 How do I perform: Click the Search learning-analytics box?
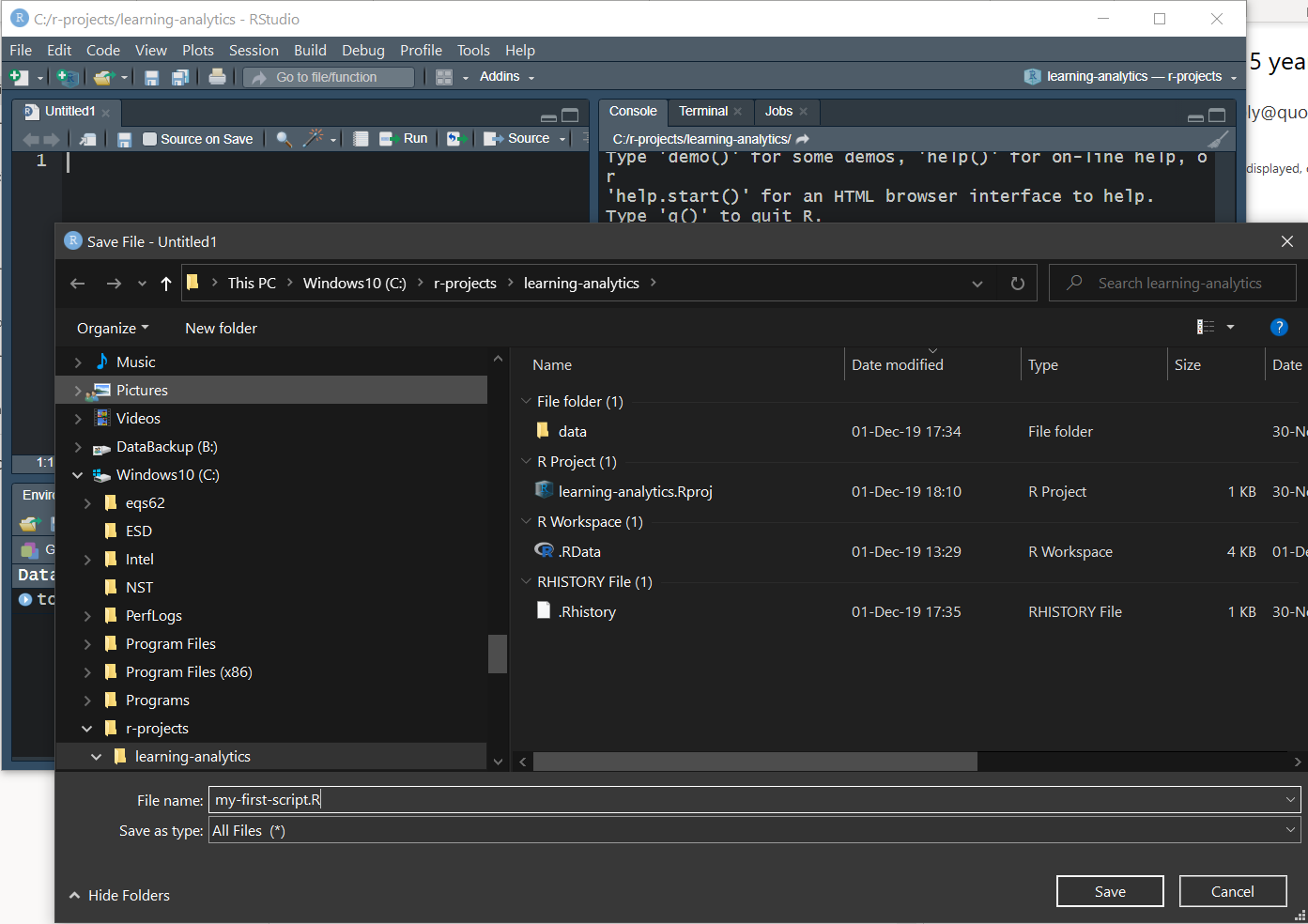point(1173,284)
